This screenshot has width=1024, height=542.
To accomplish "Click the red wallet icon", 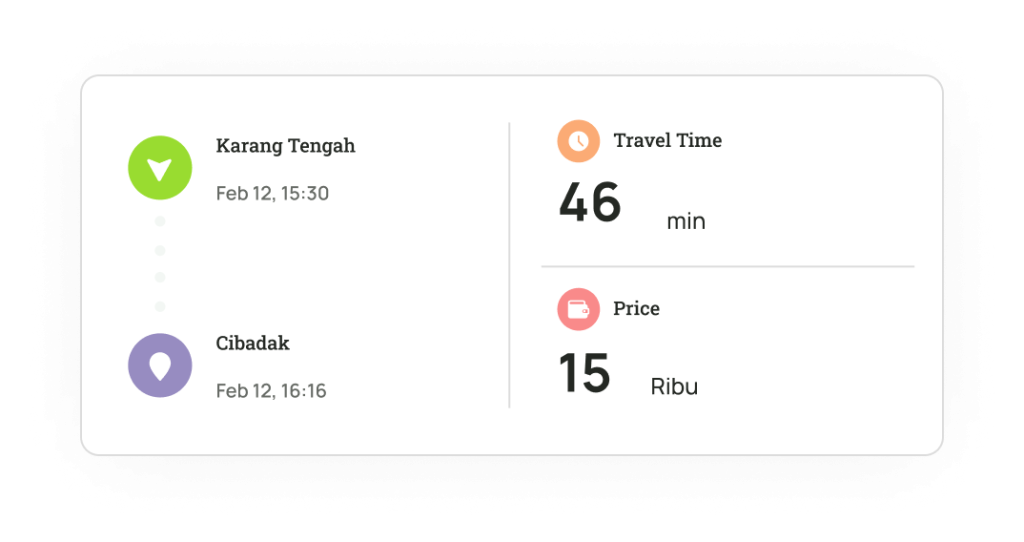I will pos(578,309).
